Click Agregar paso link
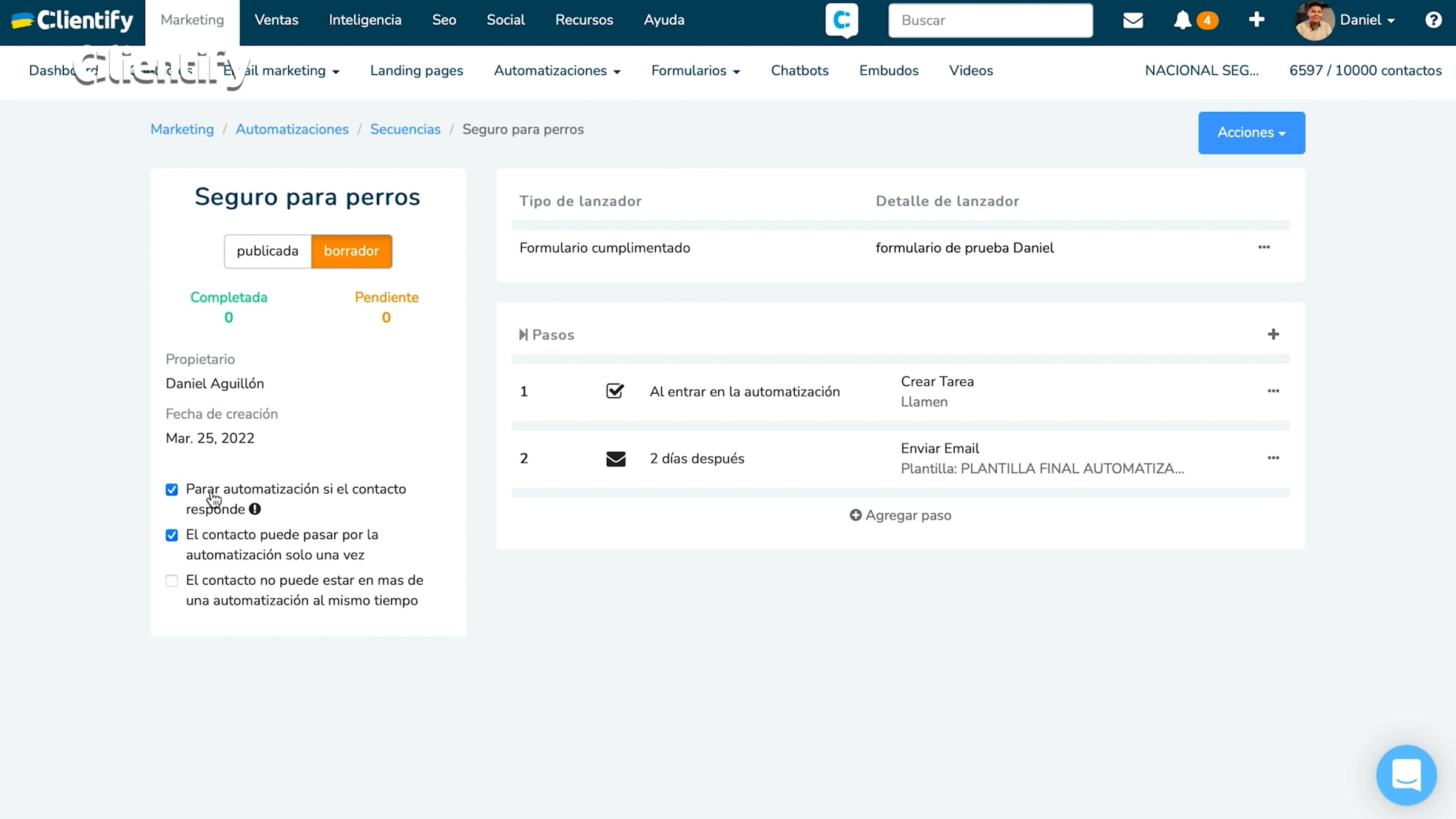This screenshot has height=819, width=1456. click(900, 515)
